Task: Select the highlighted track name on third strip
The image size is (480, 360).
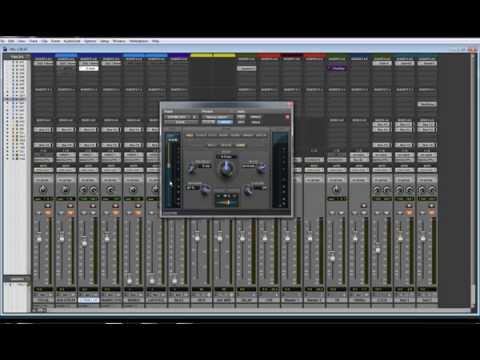Action: (x=88, y=300)
